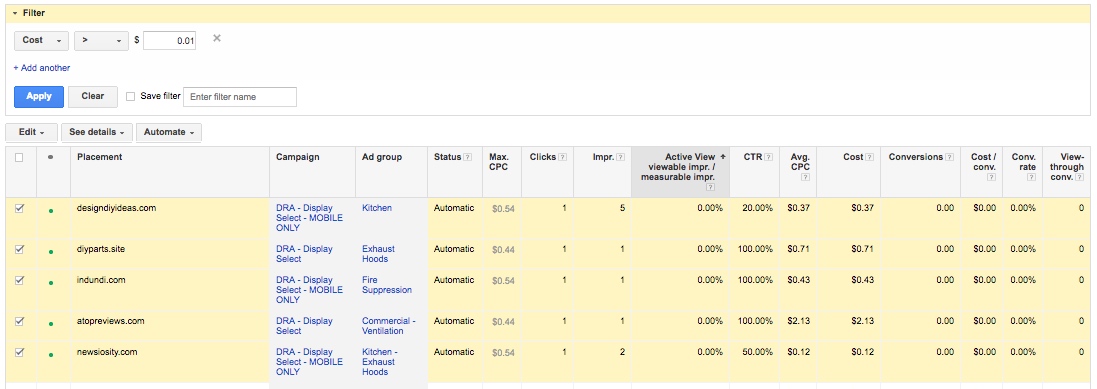The image size is (1097, 389).
Task: Open the Commercial - Ventilation ad group link
Action: (388, 326)
